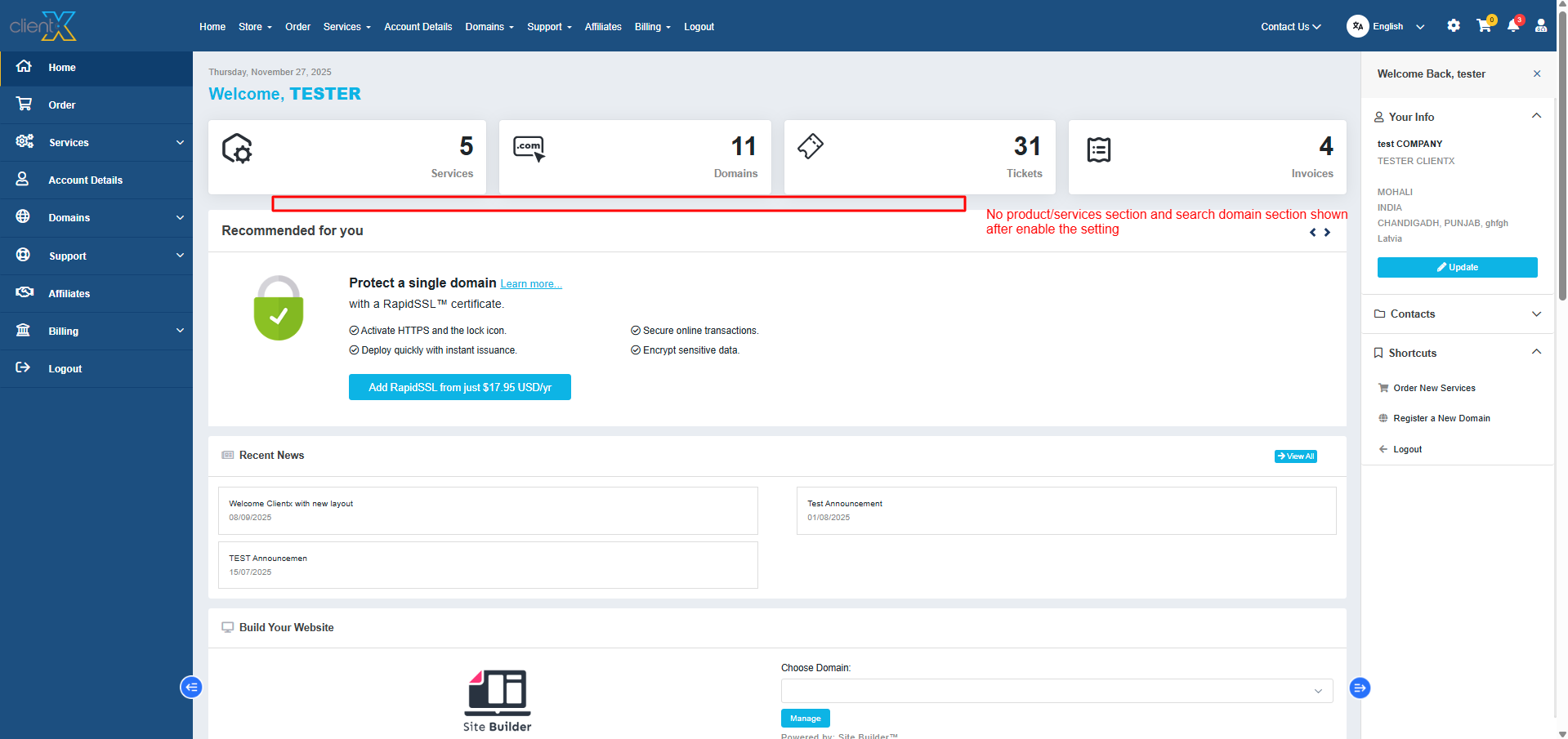Click the Add RapidSSL button
The image size is (1568, 739).
(x=459, y=387)
